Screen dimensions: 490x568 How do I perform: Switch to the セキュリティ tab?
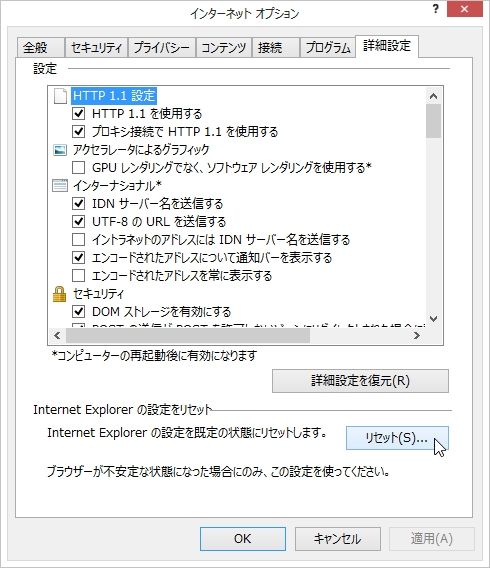click(x=96, y=48)
